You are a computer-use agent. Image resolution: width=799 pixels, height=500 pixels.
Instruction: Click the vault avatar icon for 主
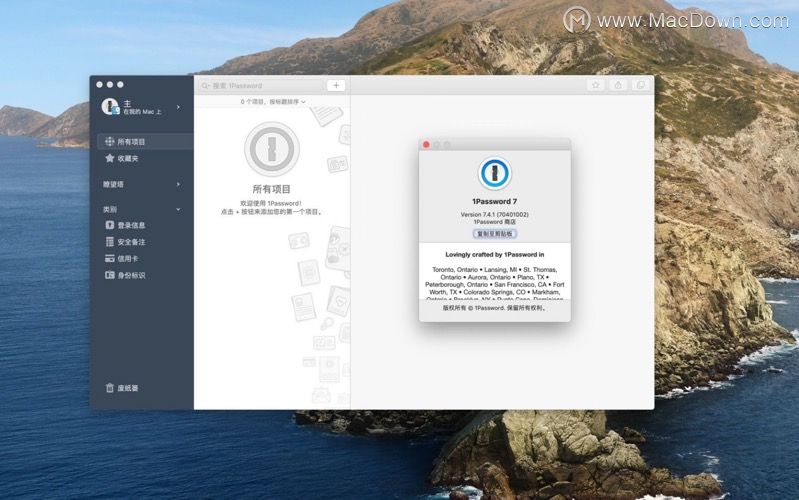point(110,107)
